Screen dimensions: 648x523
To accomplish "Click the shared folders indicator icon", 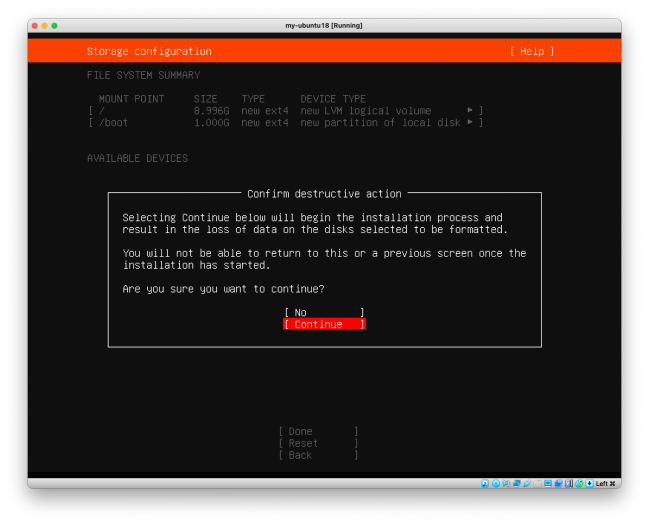I will (538, 483).
